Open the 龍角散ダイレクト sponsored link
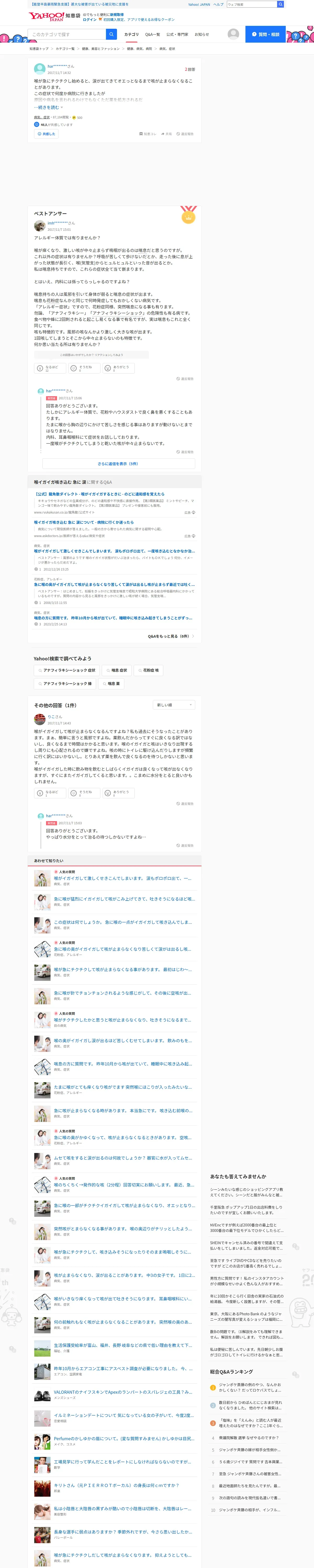314x1568 pixels. 99,494
